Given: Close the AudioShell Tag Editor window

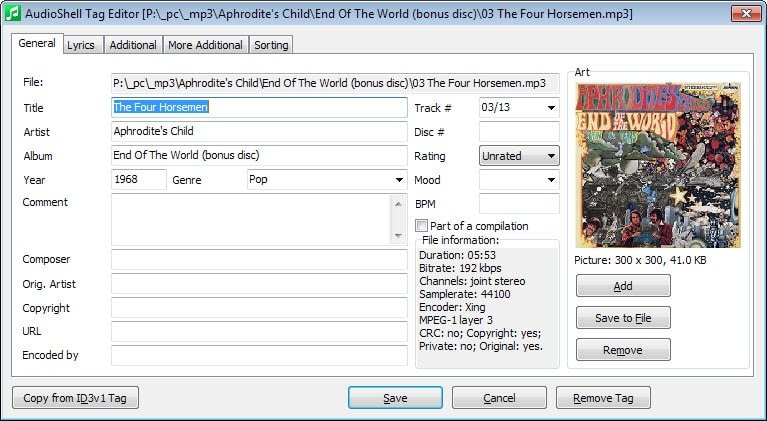Looking at the screenshot, I should point(746,13).
